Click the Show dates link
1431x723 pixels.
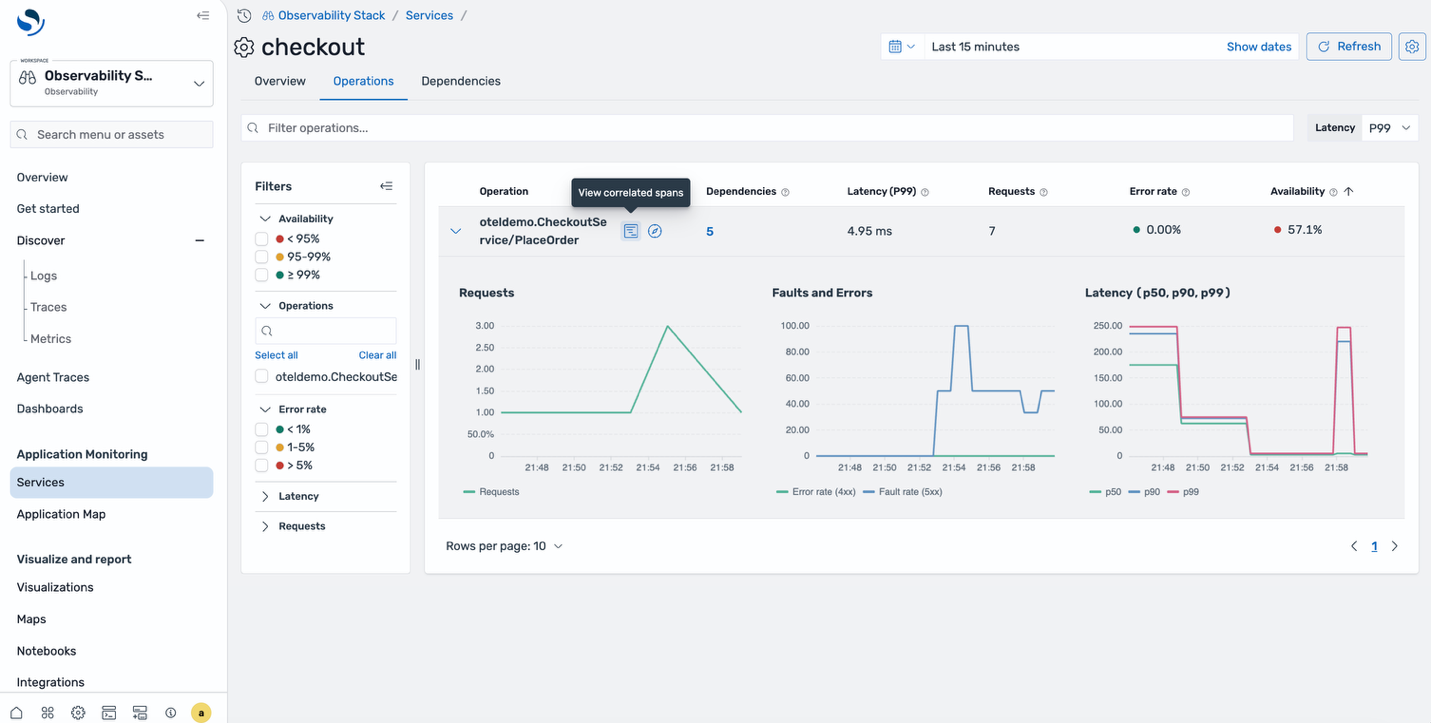click(1258, 46)
